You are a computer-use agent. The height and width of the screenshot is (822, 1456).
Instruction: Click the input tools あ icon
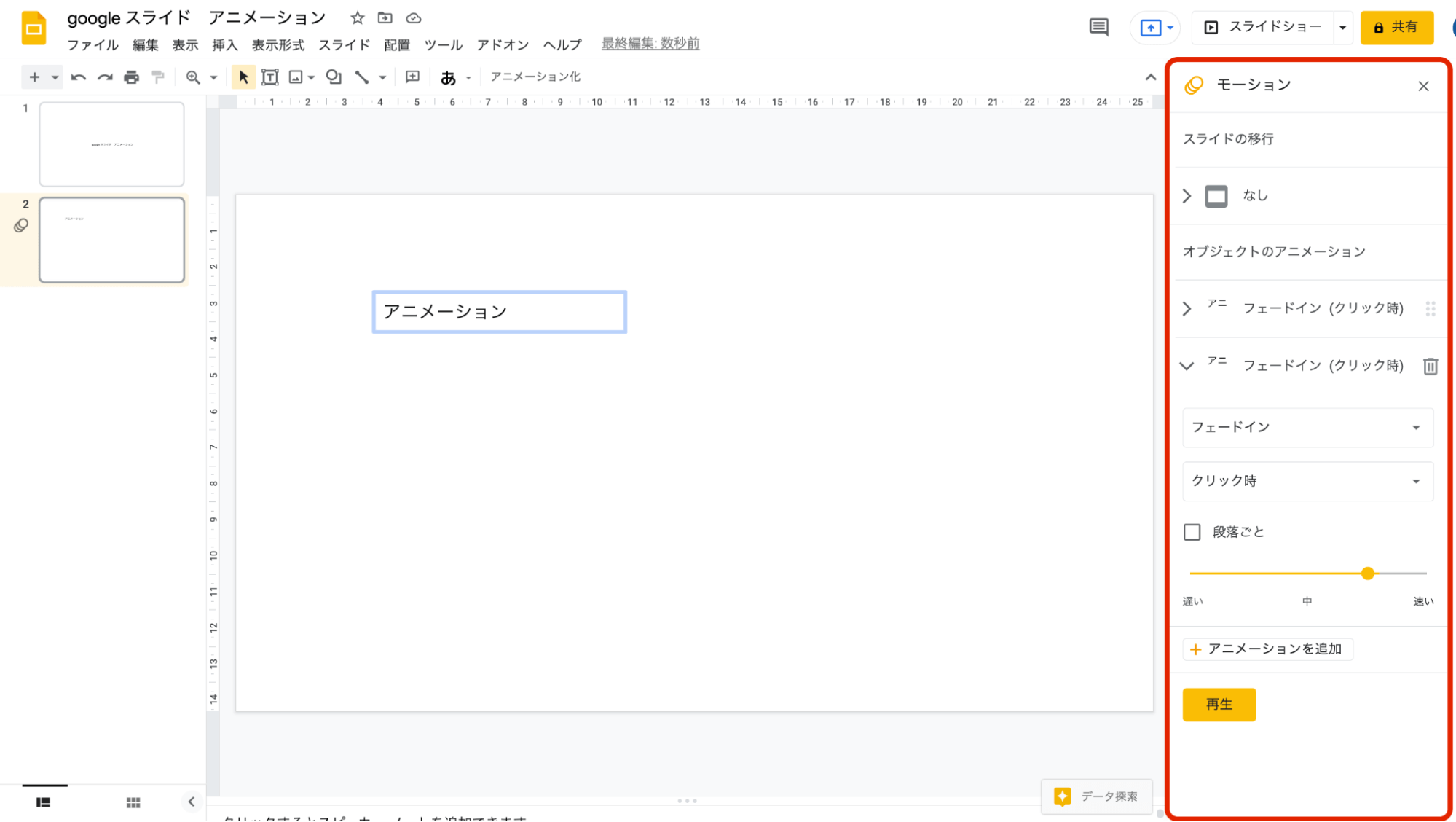click(x=448, y=77)
